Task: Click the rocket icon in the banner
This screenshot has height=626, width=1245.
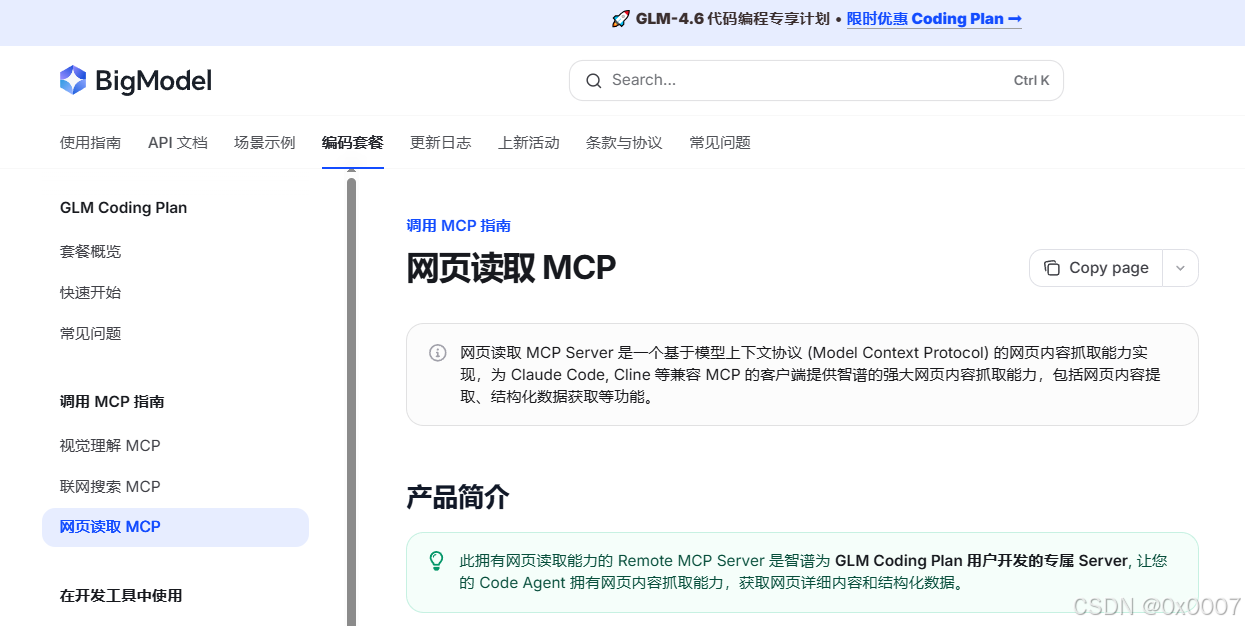Action: coord(620,19)
